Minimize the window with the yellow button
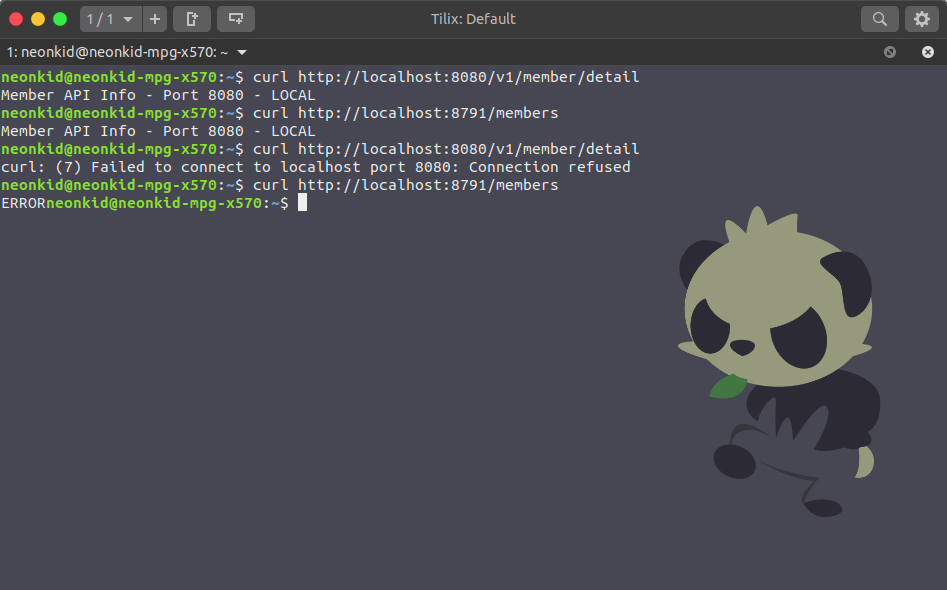Viewport: 947px width, 590px height. 38,19
